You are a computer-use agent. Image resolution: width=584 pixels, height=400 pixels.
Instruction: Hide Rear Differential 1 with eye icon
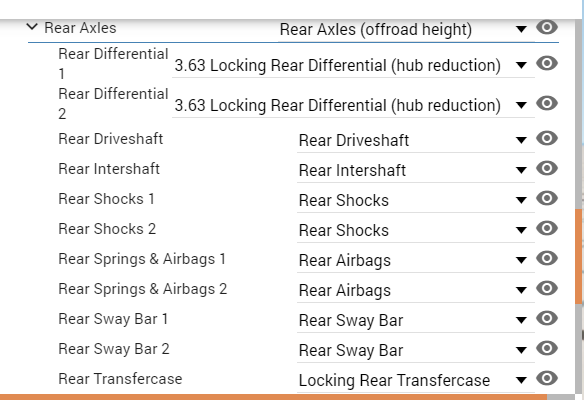click(547, 63)
